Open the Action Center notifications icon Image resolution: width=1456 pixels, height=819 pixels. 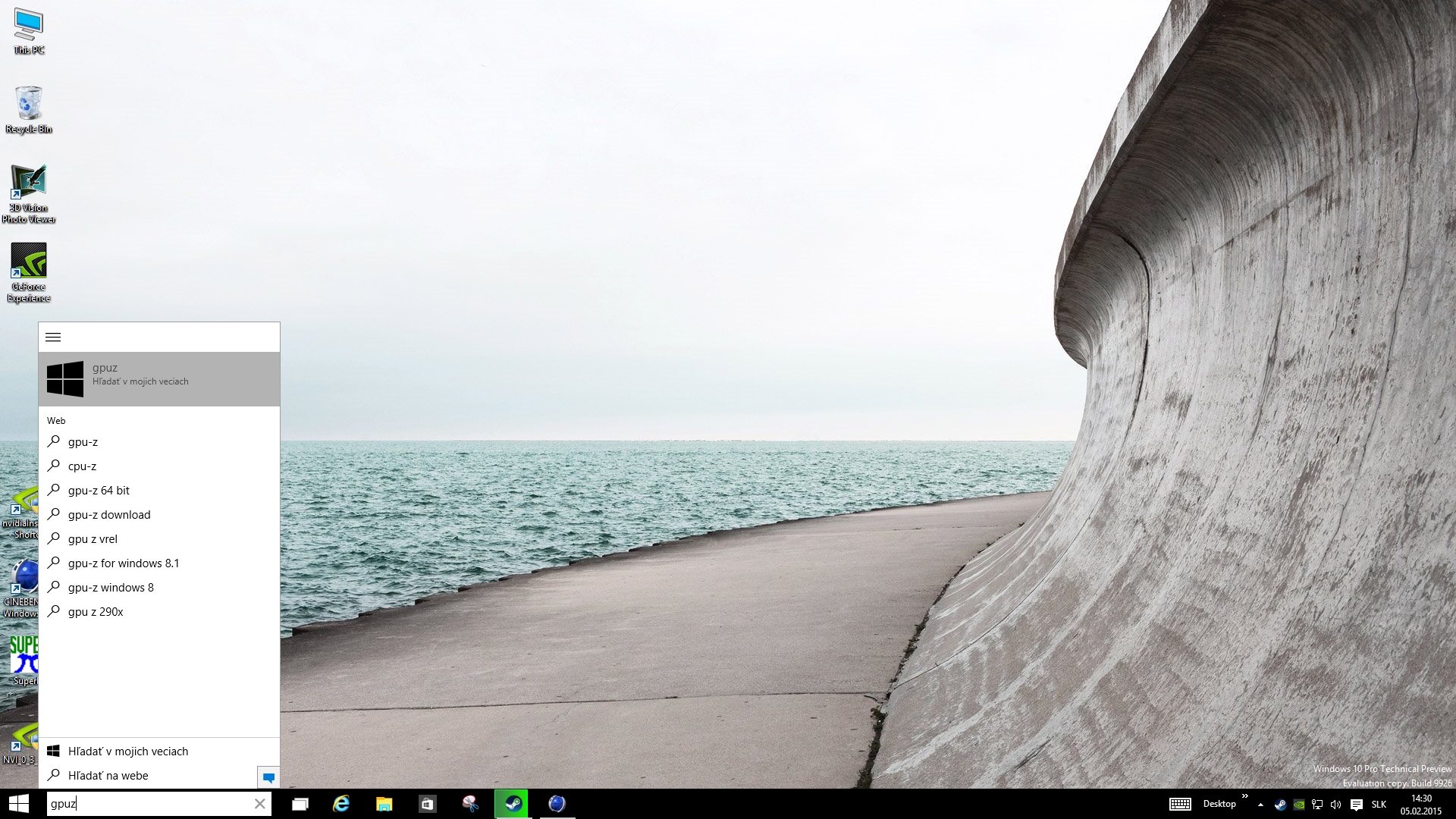pos(1357,805)
